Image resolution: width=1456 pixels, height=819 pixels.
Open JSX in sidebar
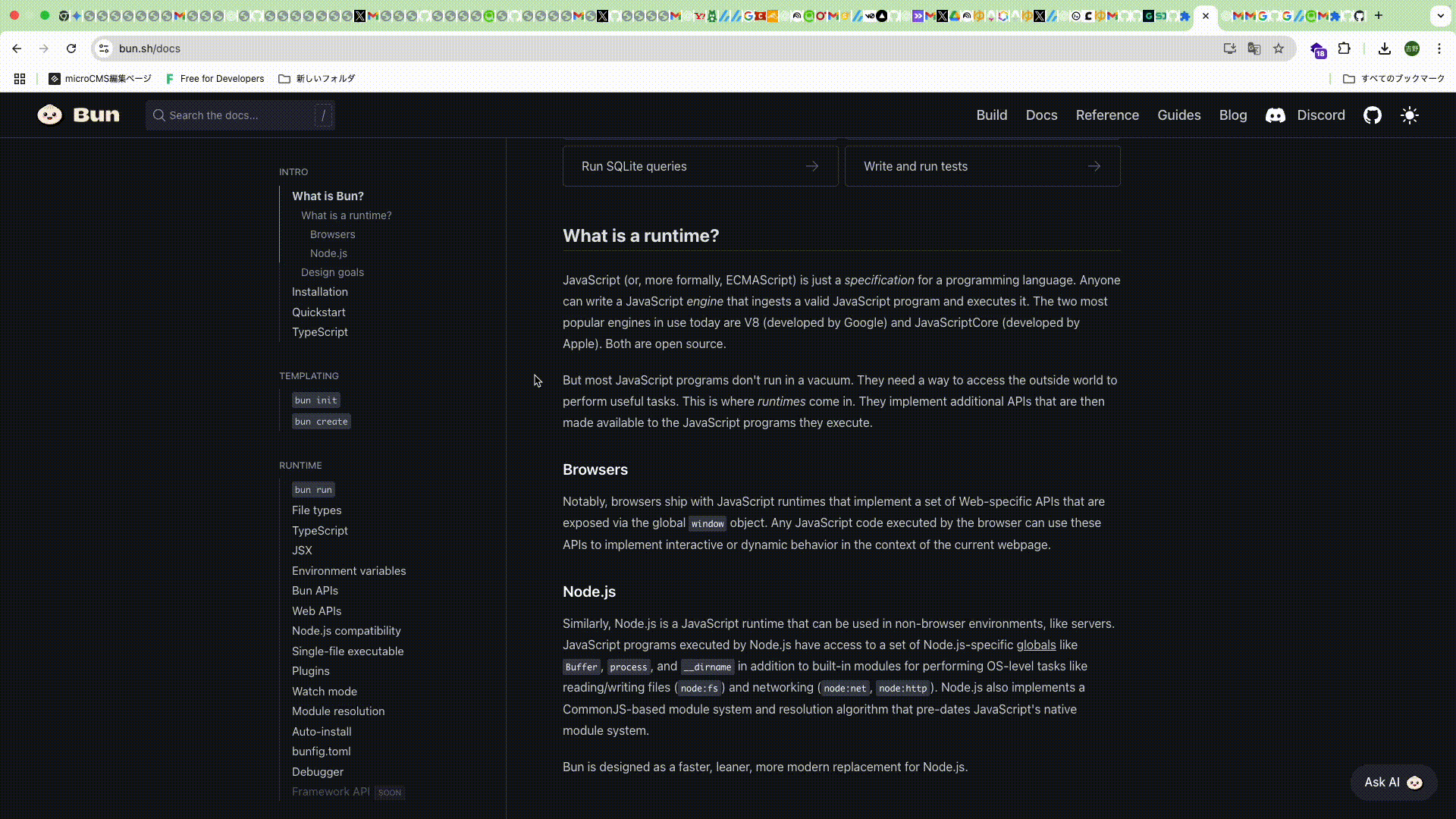[x=302, y=551]
